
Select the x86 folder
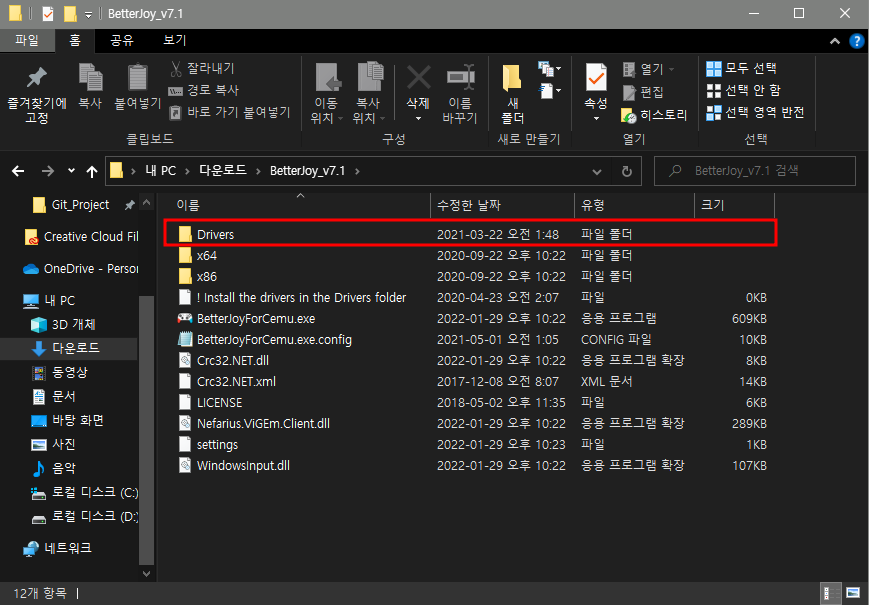click(470, 276)
